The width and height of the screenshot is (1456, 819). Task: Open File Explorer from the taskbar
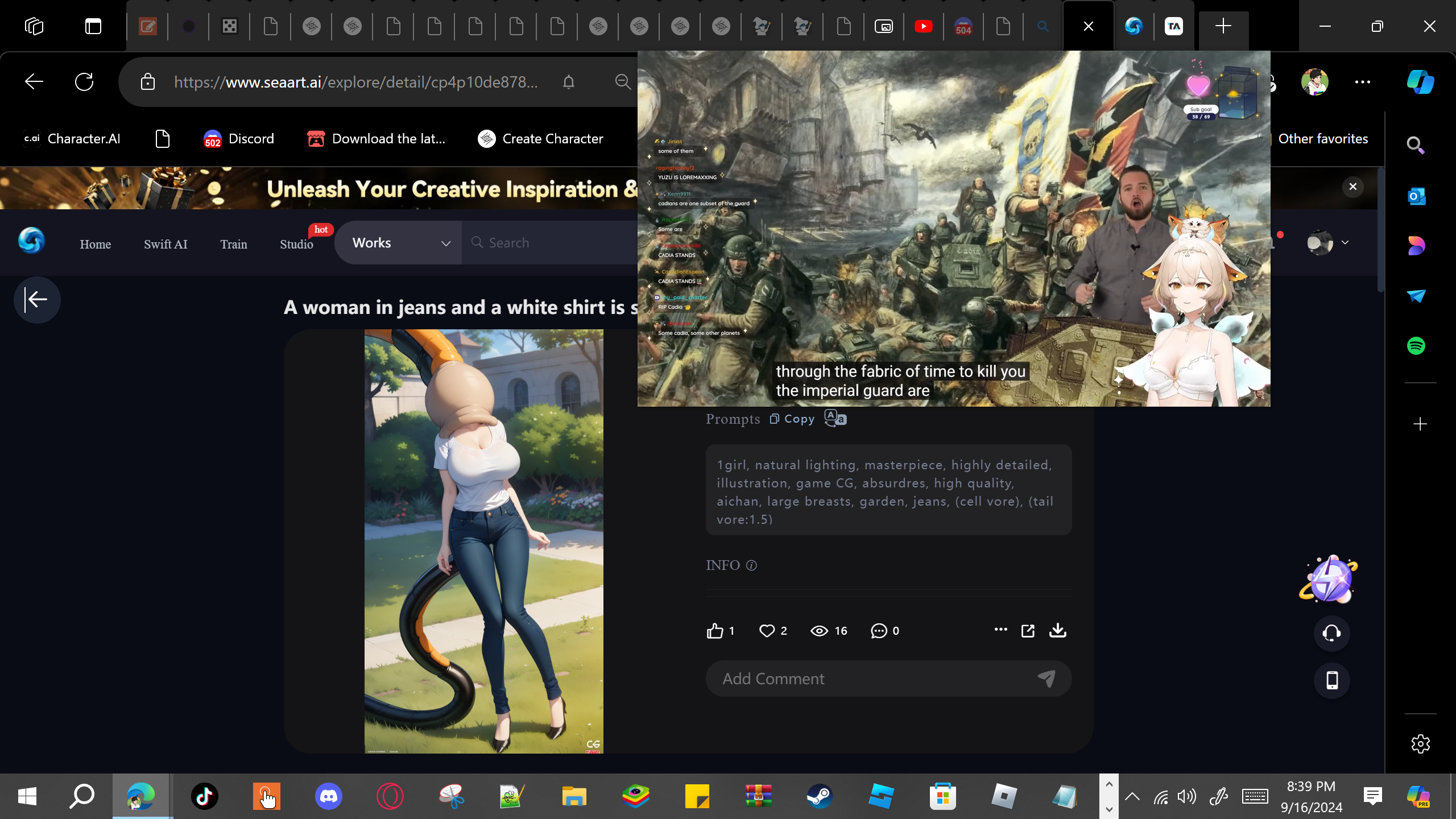coord(574,796)
